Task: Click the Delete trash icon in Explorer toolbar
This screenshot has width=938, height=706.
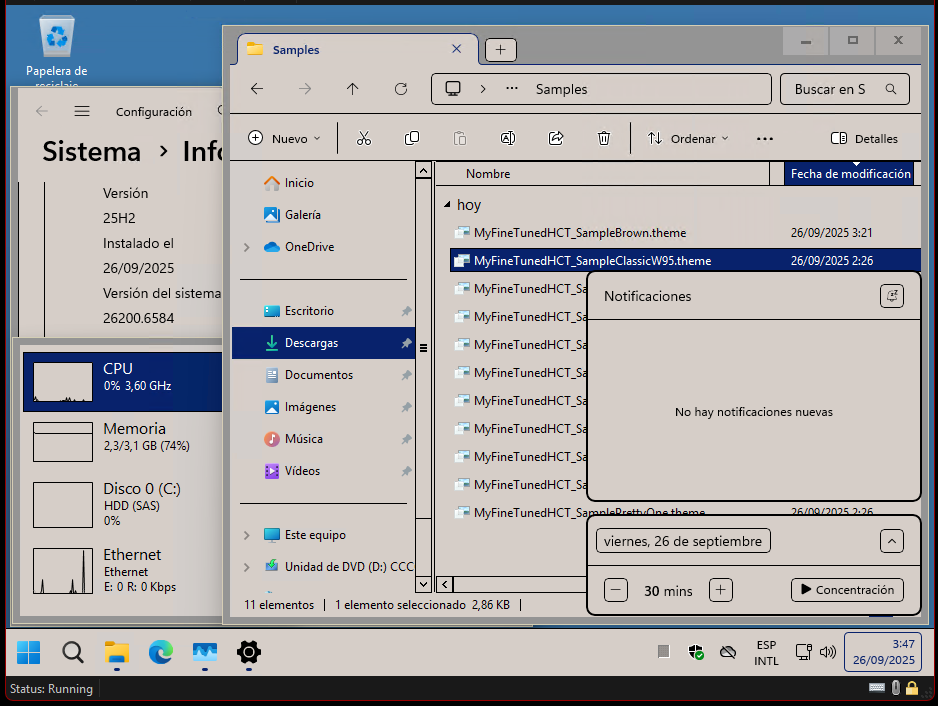Action: (x=604, y=139)
